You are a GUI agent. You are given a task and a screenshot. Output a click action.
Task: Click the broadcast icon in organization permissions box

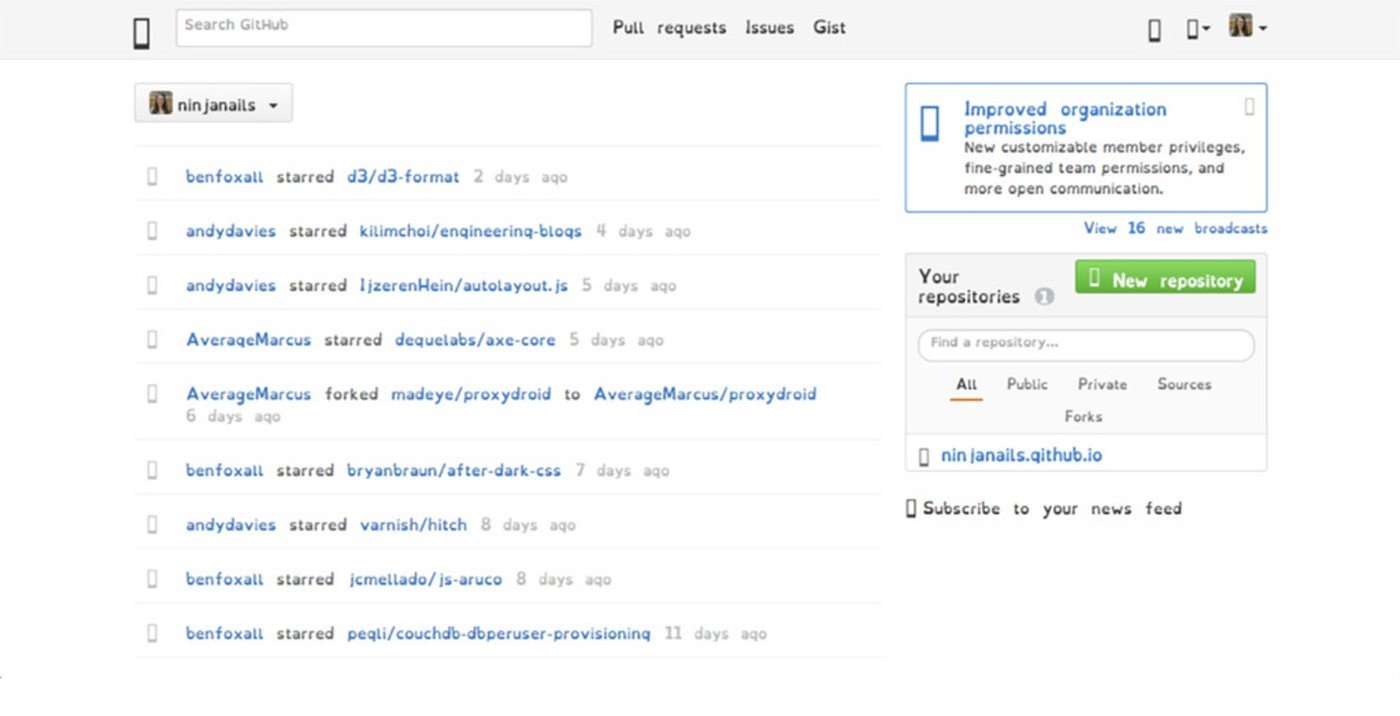click(930, 124)
